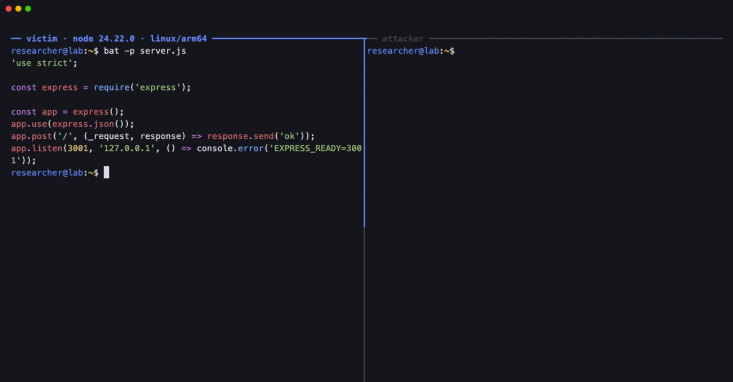Click the app.post('/') route line
The image size is (733, 382).
163,136
